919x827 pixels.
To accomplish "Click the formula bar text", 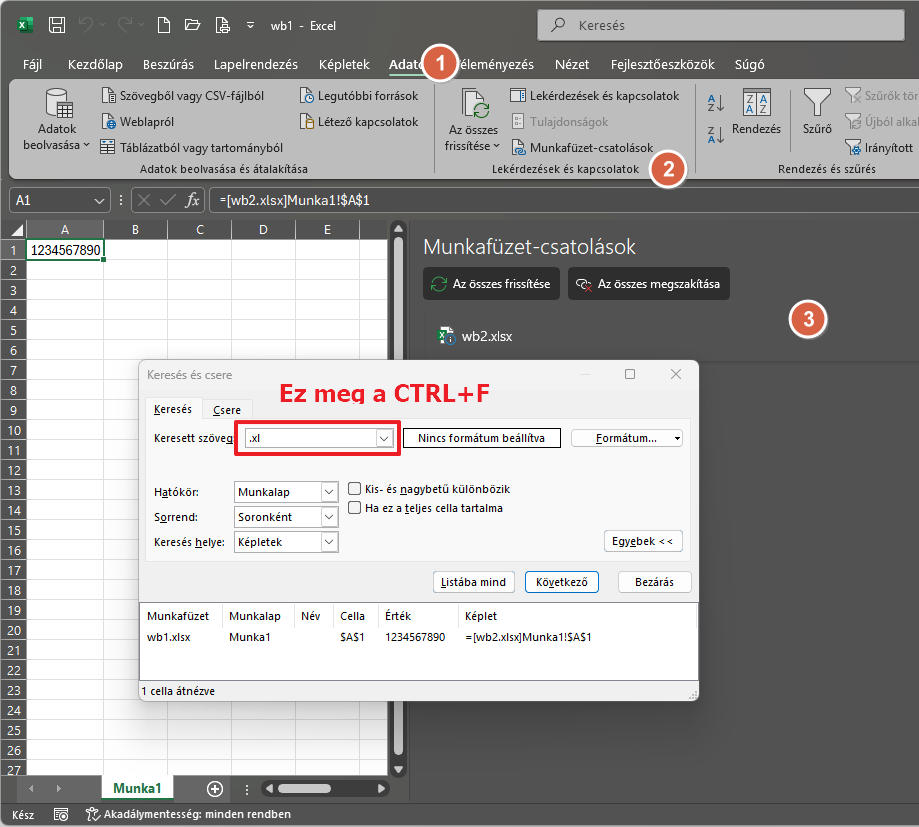I will 294,200.
